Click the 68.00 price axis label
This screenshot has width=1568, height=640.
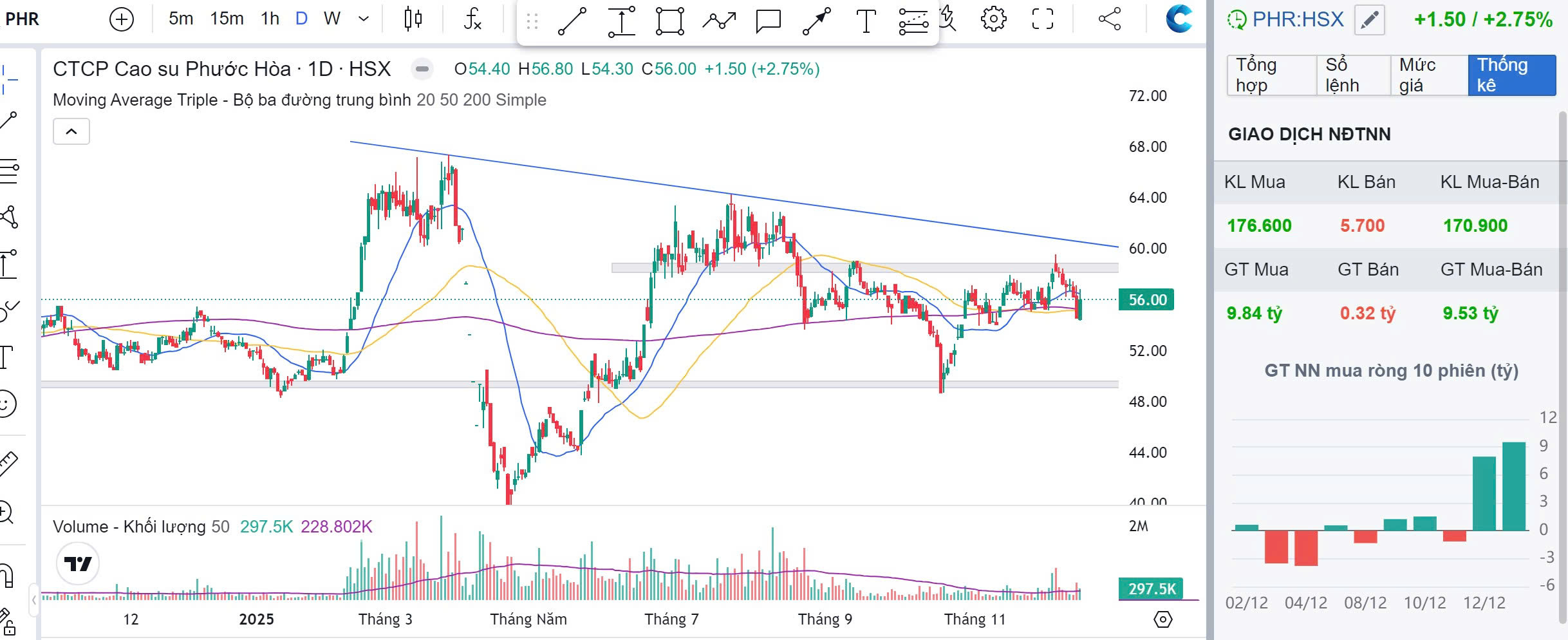click(x=1148, y=147)
